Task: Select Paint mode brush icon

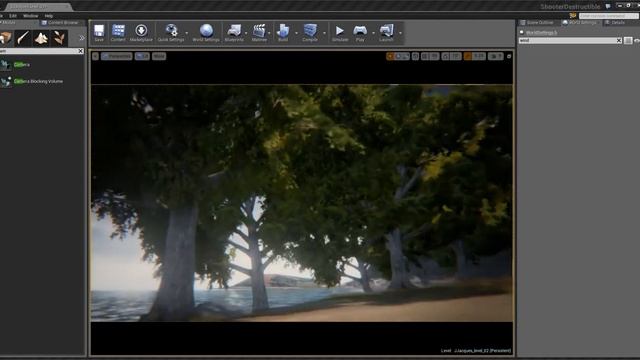Action: 23,38
